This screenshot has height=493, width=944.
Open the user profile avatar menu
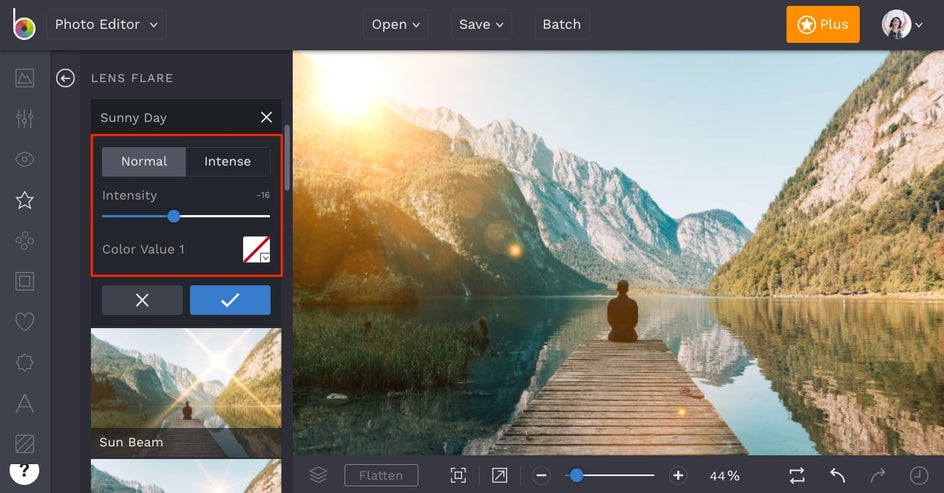[902, 25]
